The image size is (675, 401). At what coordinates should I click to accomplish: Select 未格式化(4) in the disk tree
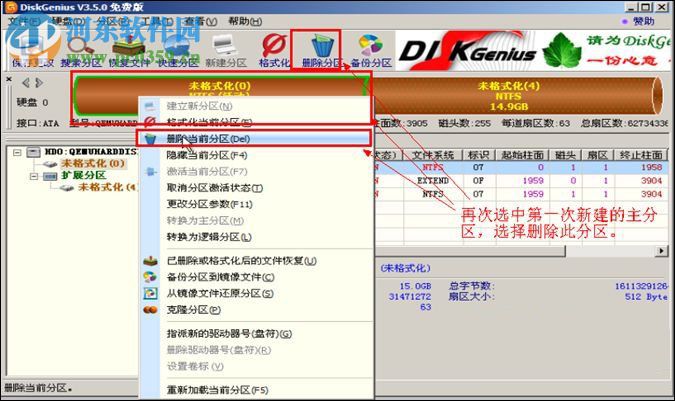click(x=107, y=187)
